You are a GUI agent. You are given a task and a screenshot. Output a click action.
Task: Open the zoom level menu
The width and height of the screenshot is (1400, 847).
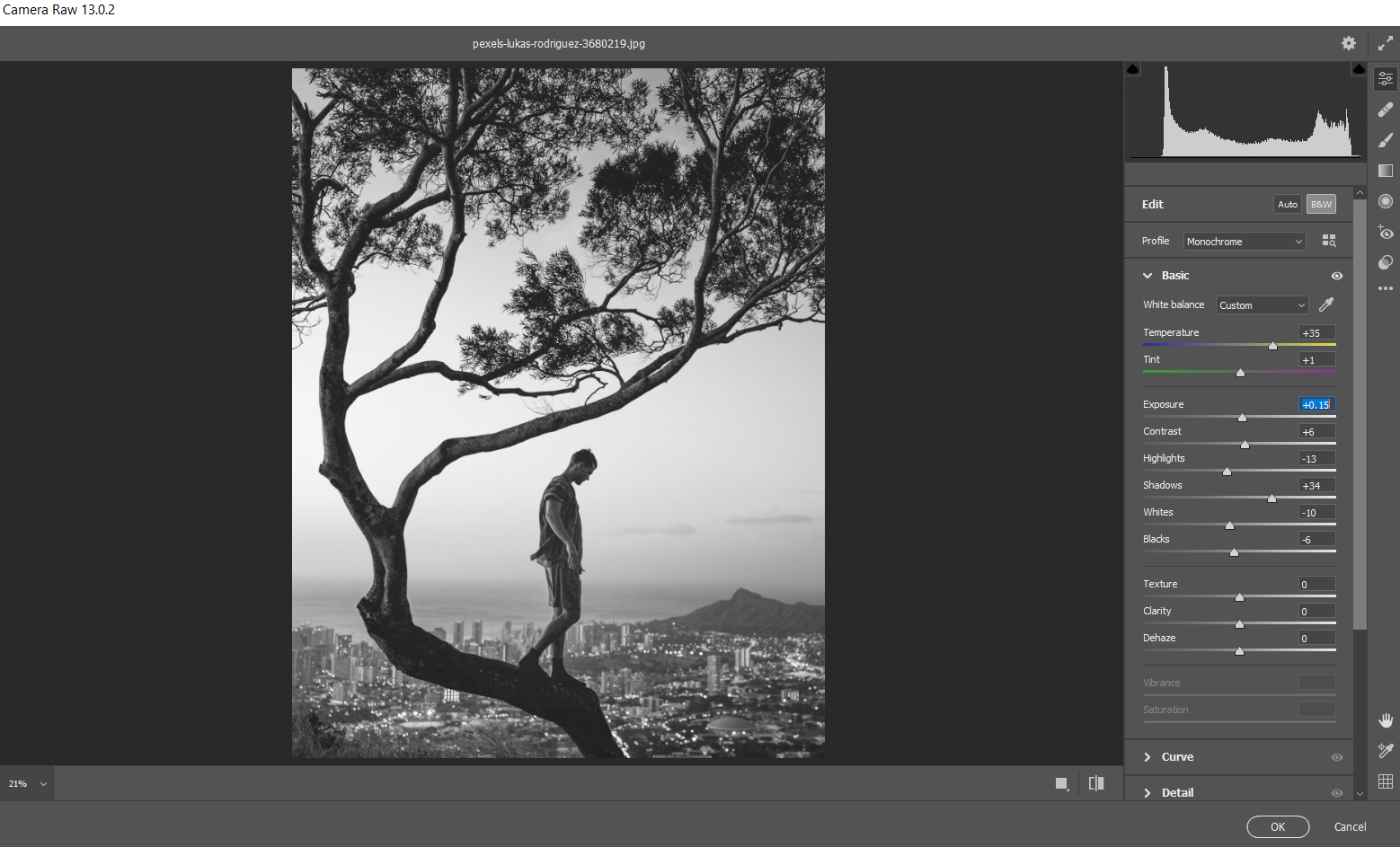coord(26,782)
